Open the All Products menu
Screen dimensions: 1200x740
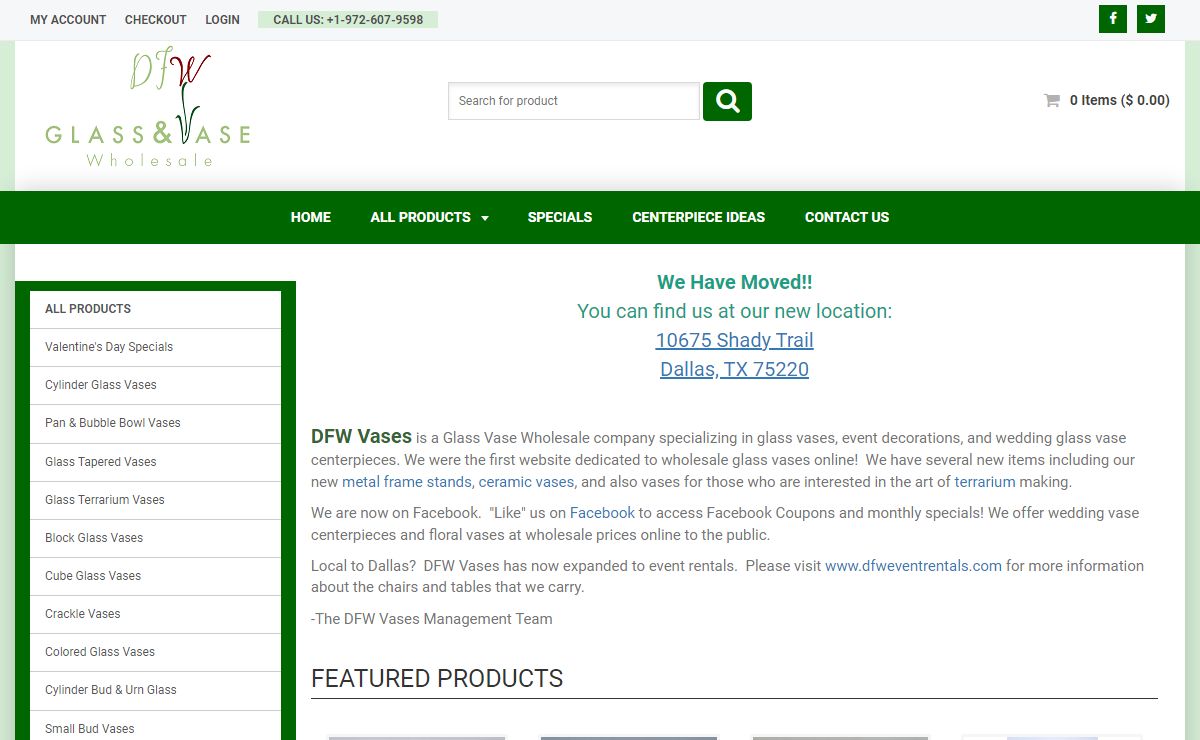(421, 217)
